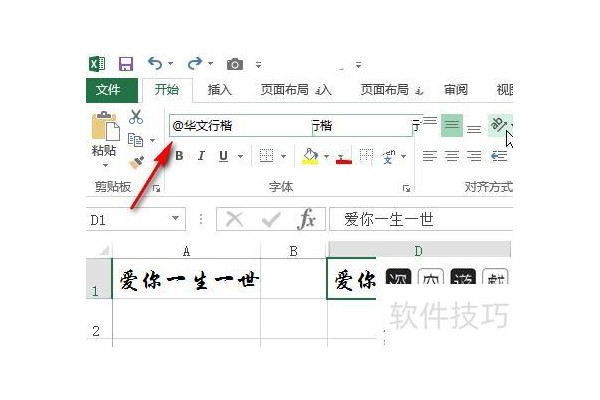Open the dropdown arrow next to the camera icon
This screenshot has height=400, width=600.
[259, 64]
